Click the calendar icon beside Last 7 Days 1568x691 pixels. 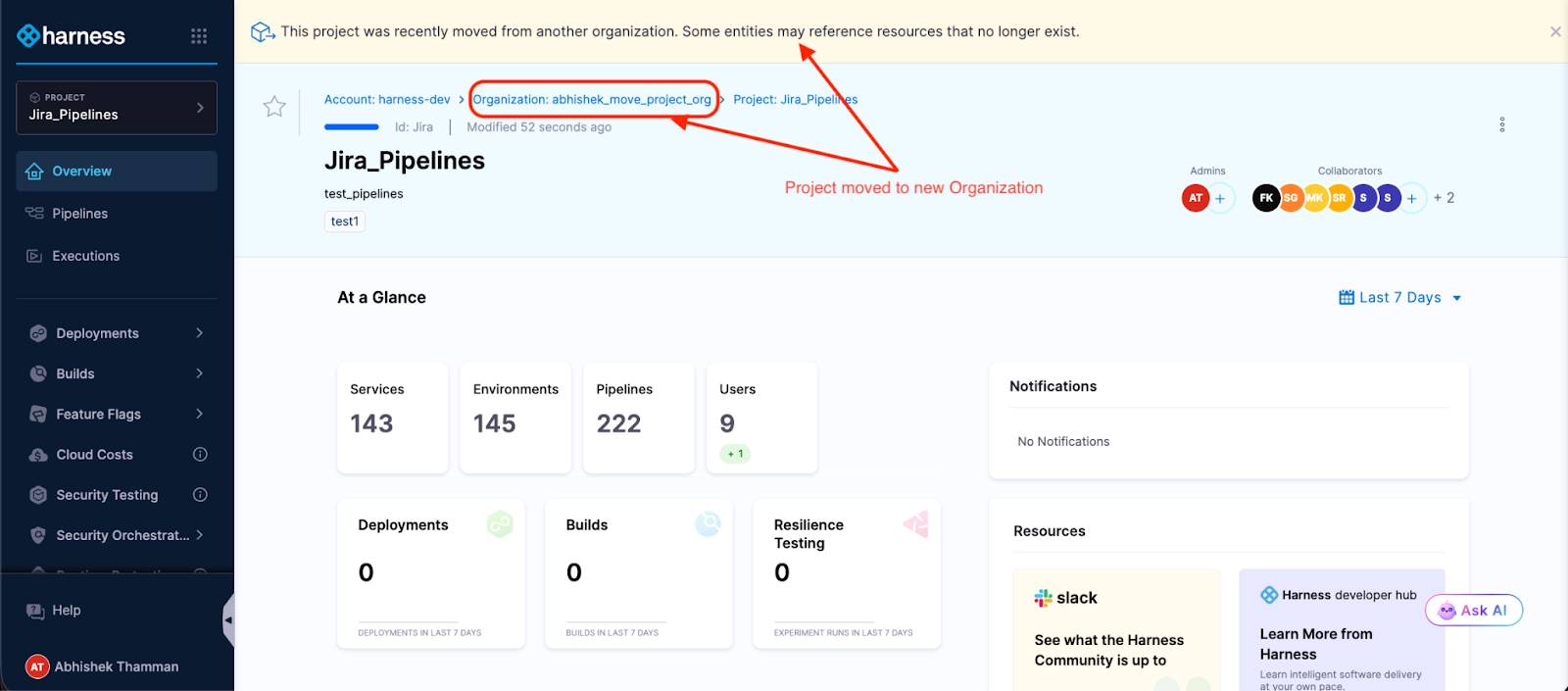[1347, 298]
